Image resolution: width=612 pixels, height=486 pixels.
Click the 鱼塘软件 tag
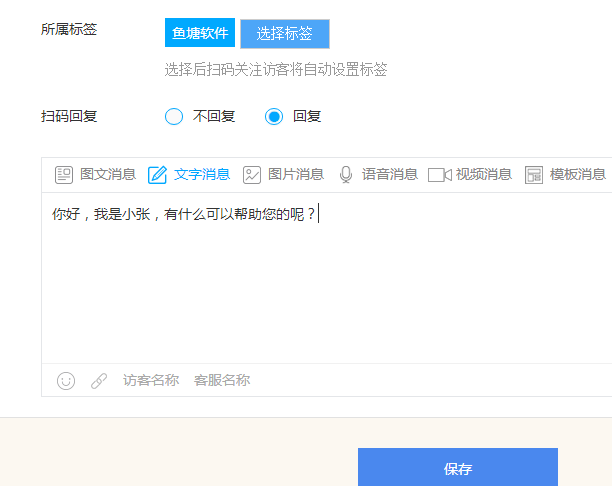[x=200, y=33]
